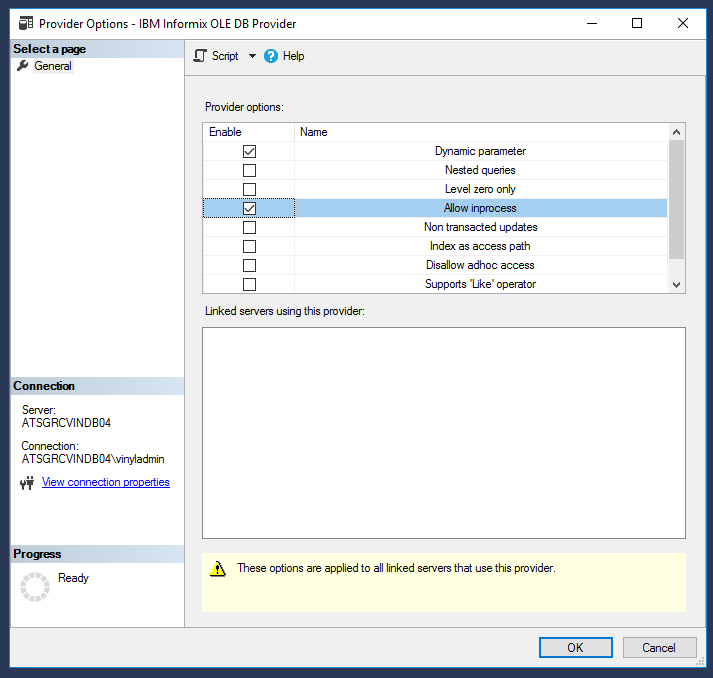Uncheck the Dynamic parameter checkbox
The width and height of the screenshot is (713, 678).
pos(249,151)
